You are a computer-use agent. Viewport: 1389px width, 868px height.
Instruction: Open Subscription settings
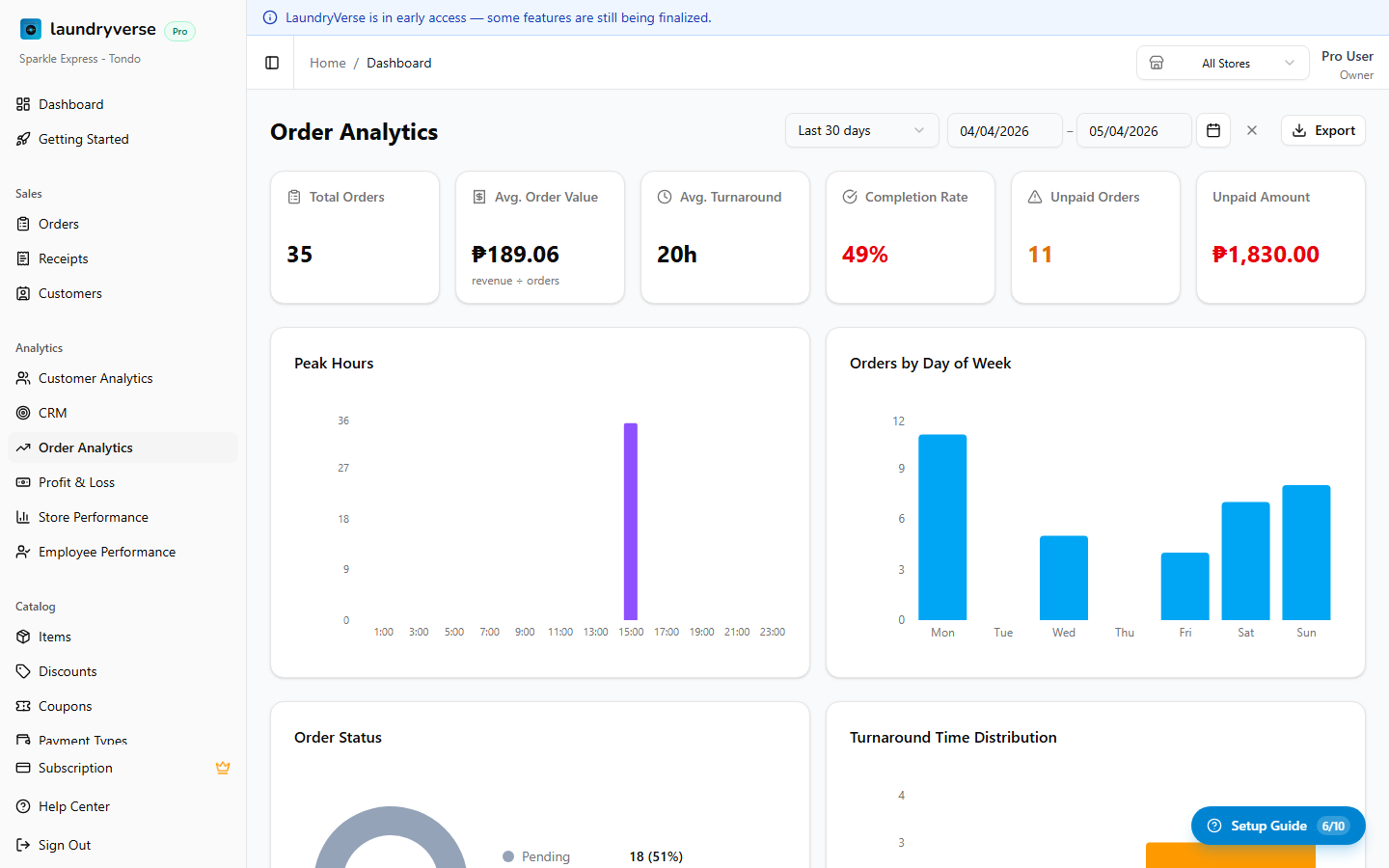point(123,768)
